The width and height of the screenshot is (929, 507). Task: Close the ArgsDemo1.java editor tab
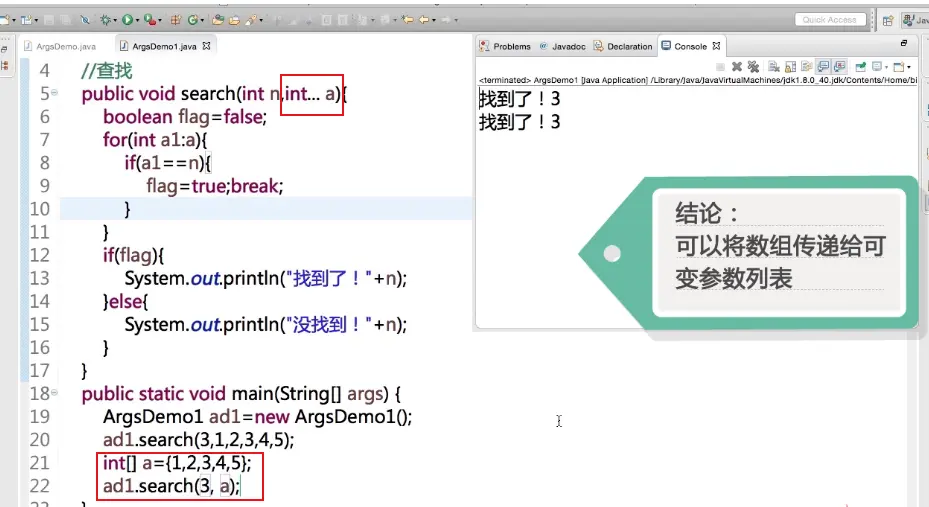click(206, 46)
